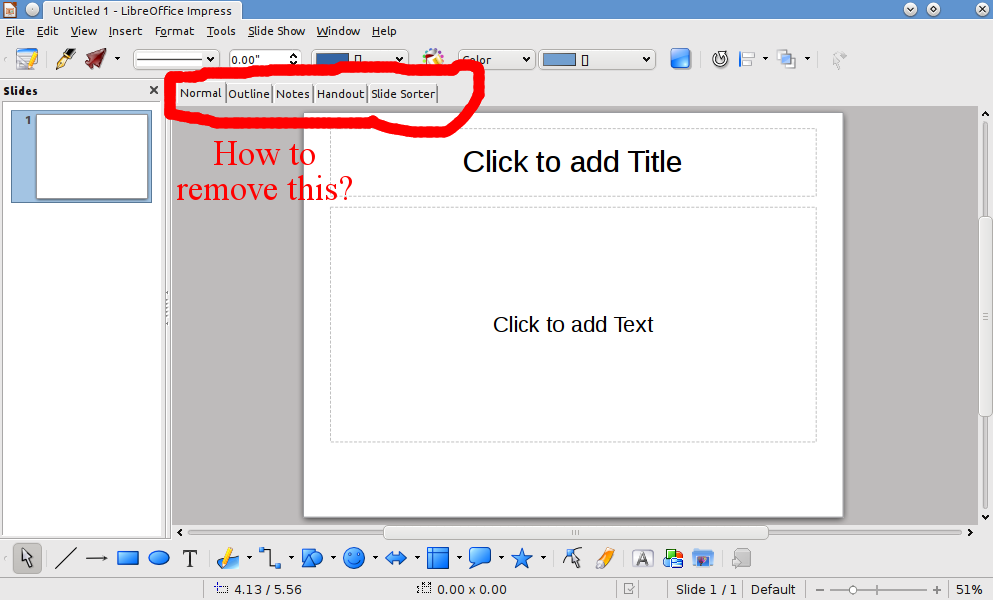Toggle the blue Shadow icon

[x=680, y=59]
